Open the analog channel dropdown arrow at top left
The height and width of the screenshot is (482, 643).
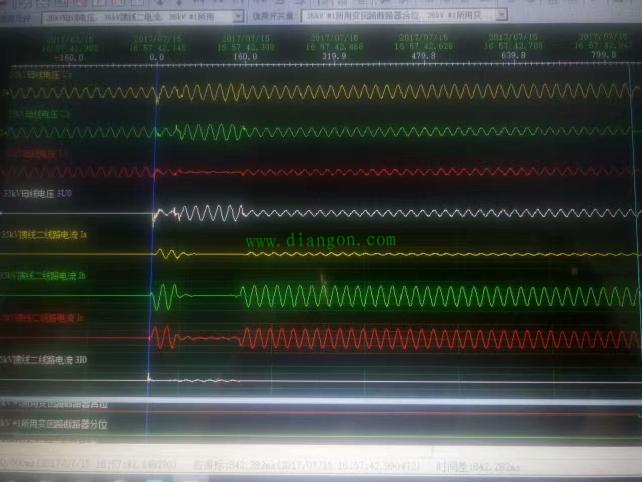click(237, 17)
